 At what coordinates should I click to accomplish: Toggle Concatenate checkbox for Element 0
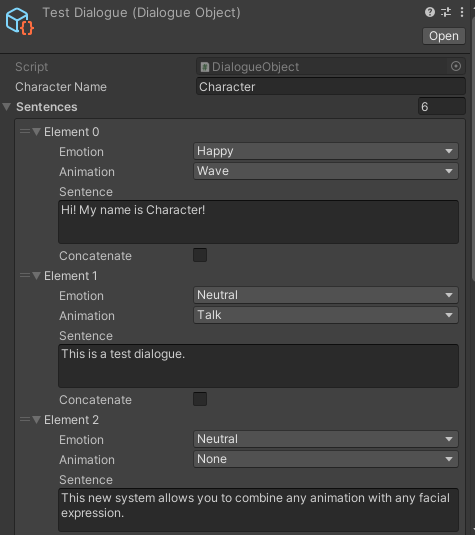200,255
